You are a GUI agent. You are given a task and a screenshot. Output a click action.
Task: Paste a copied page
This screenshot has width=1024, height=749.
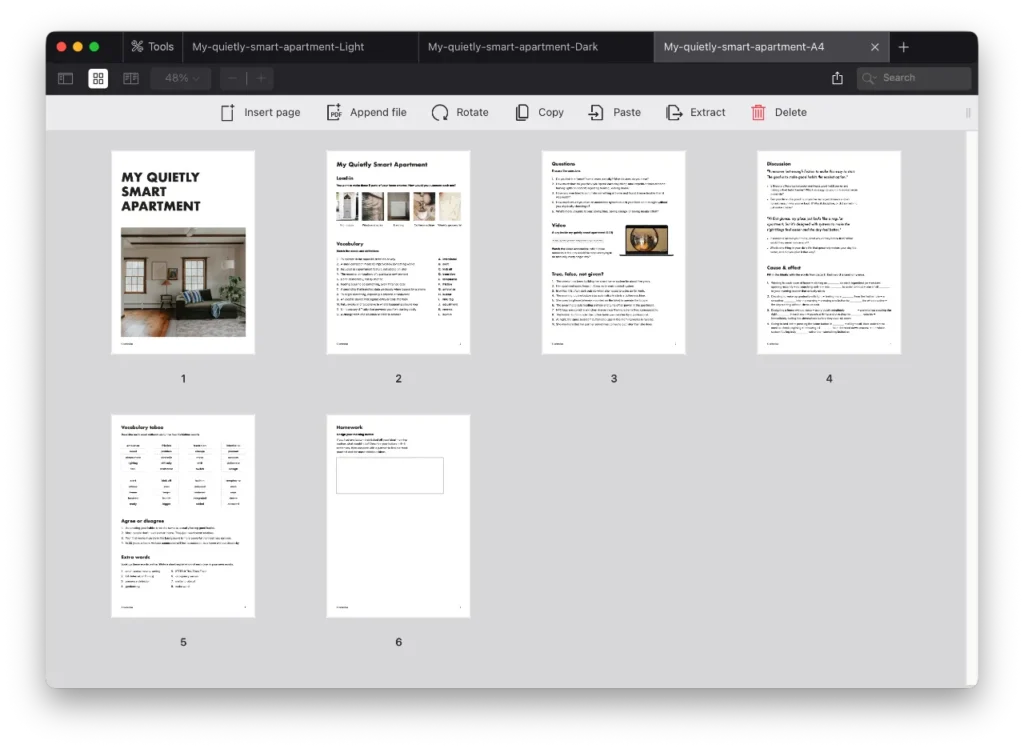pos(614,112)
